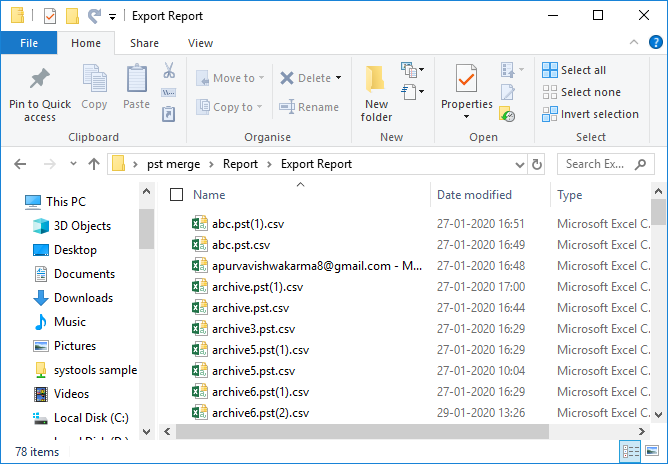Click the Rename button

[x=309, y=107]
